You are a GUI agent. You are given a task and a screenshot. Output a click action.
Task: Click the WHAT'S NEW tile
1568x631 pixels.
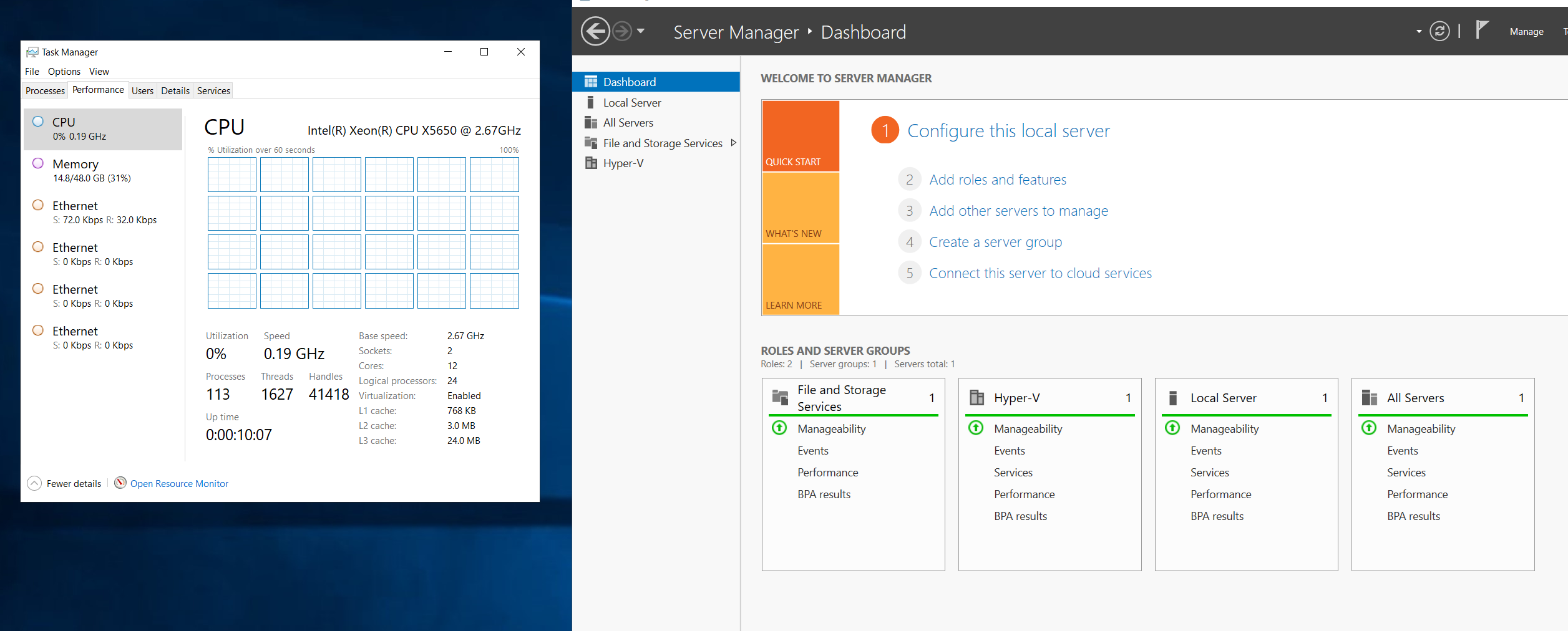[x=800, y=208]
